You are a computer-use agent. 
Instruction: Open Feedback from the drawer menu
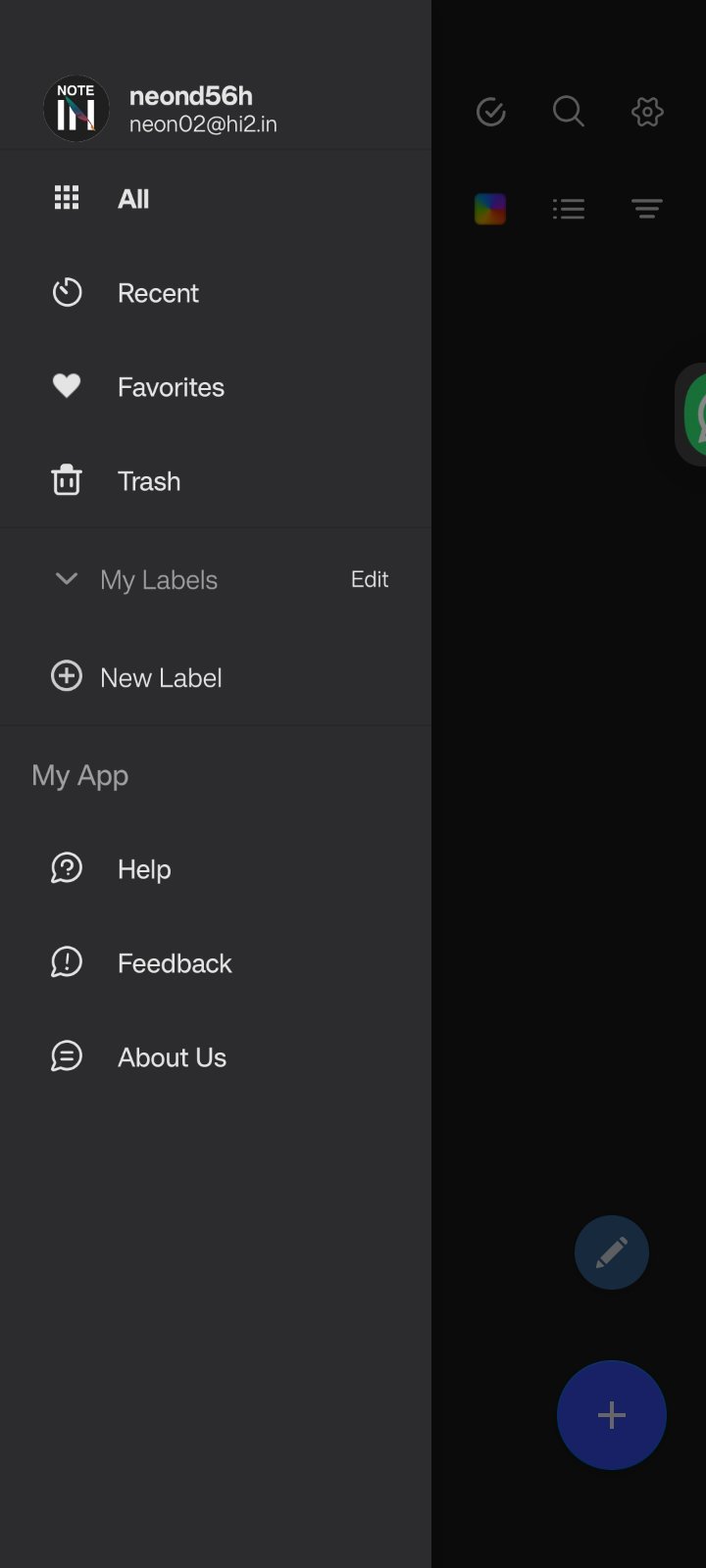[x=174, y=963]
